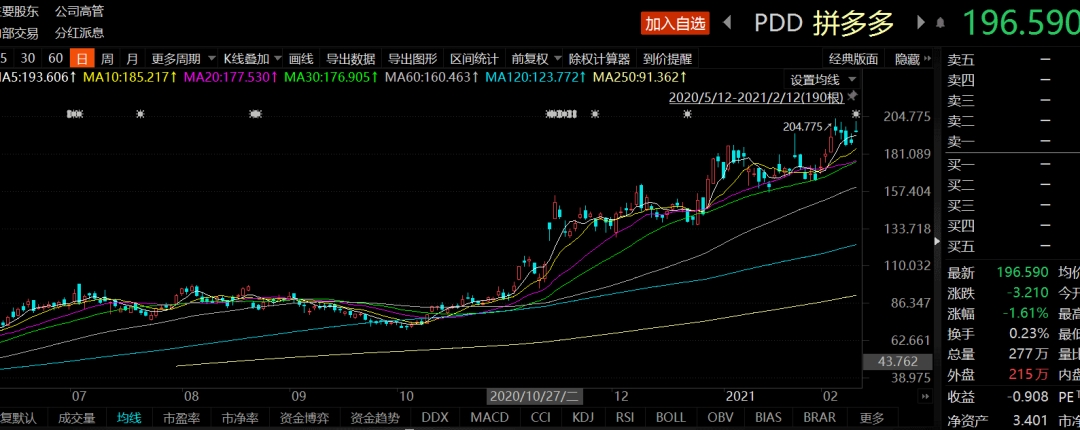The image size is (1080, 430).
Task: Select the 月 monthly period
Action: coord(132,59)
